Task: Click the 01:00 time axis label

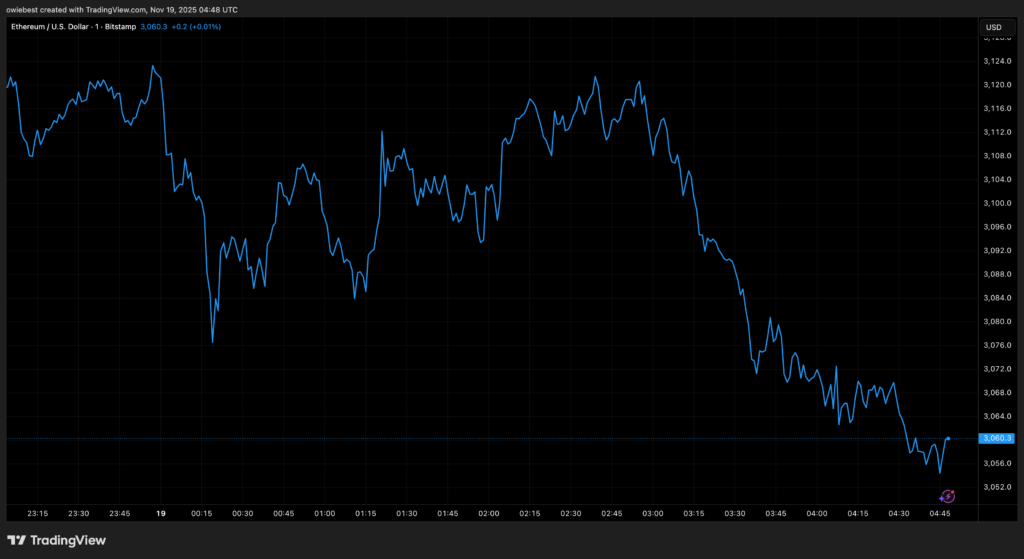Action: coord(324,513)
